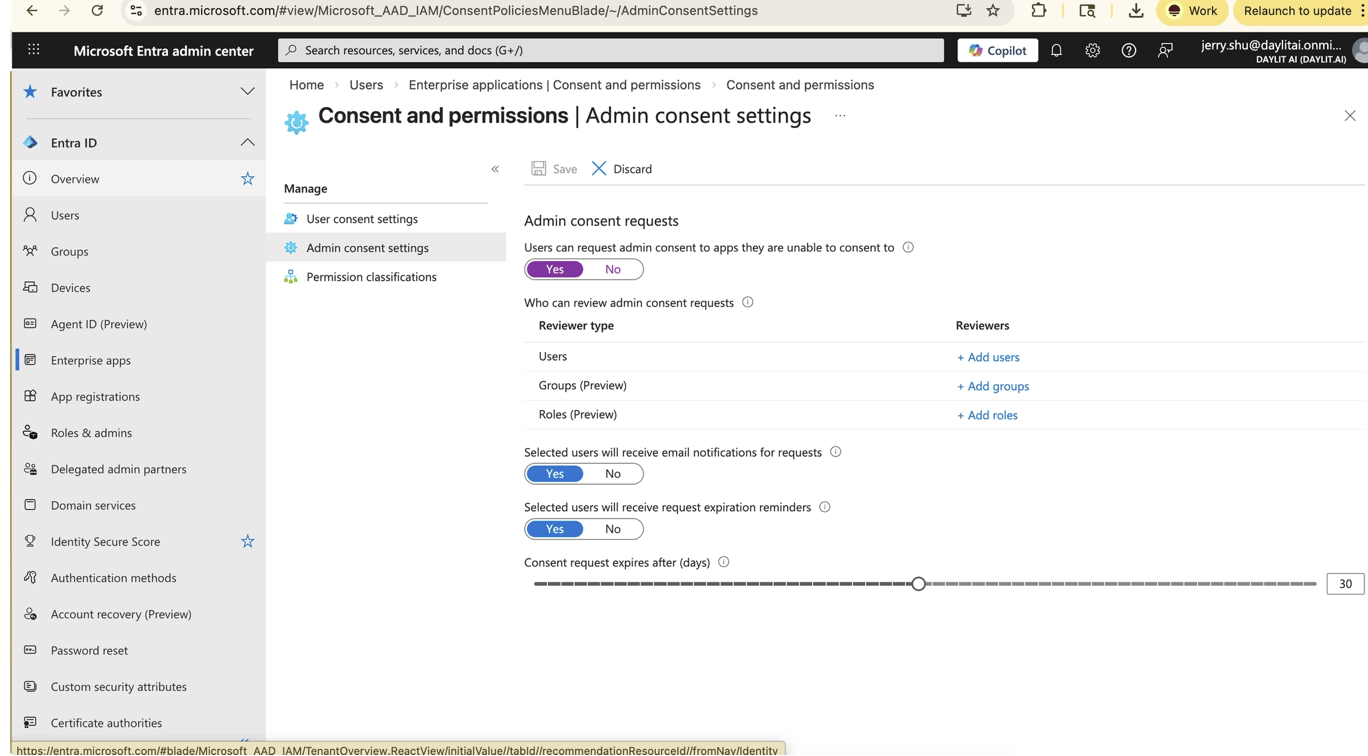Click the expiration days value box
The image size is (1368, 756).
point(1345,584)
